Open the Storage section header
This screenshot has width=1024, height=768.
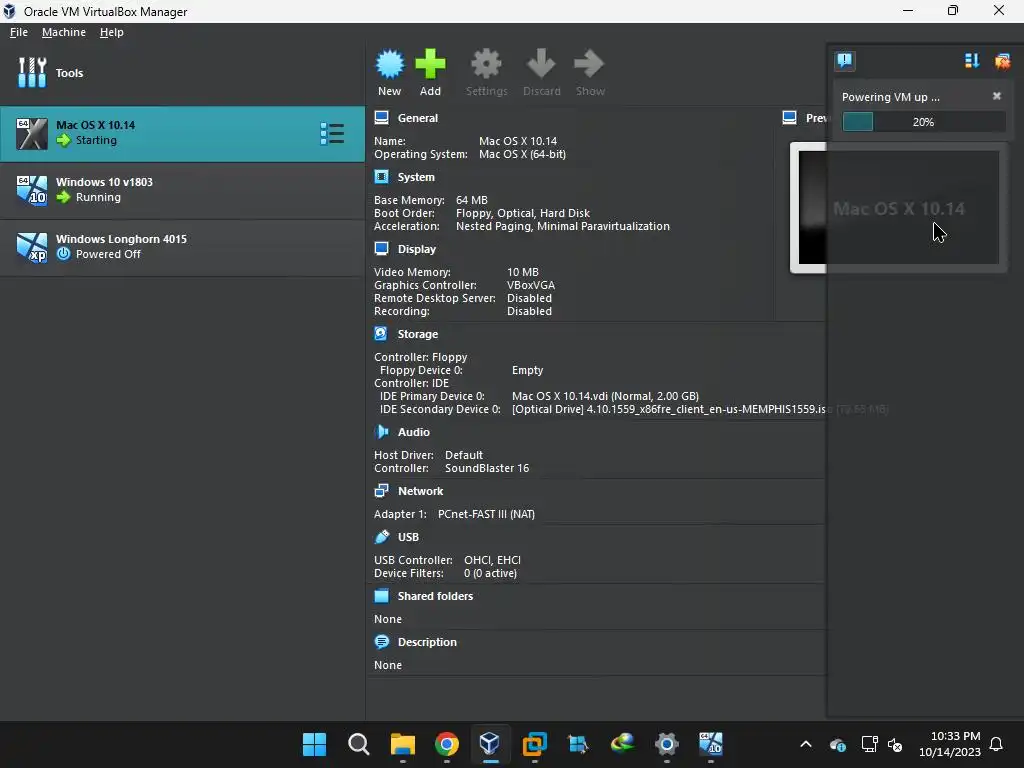(x=418, y=334)
